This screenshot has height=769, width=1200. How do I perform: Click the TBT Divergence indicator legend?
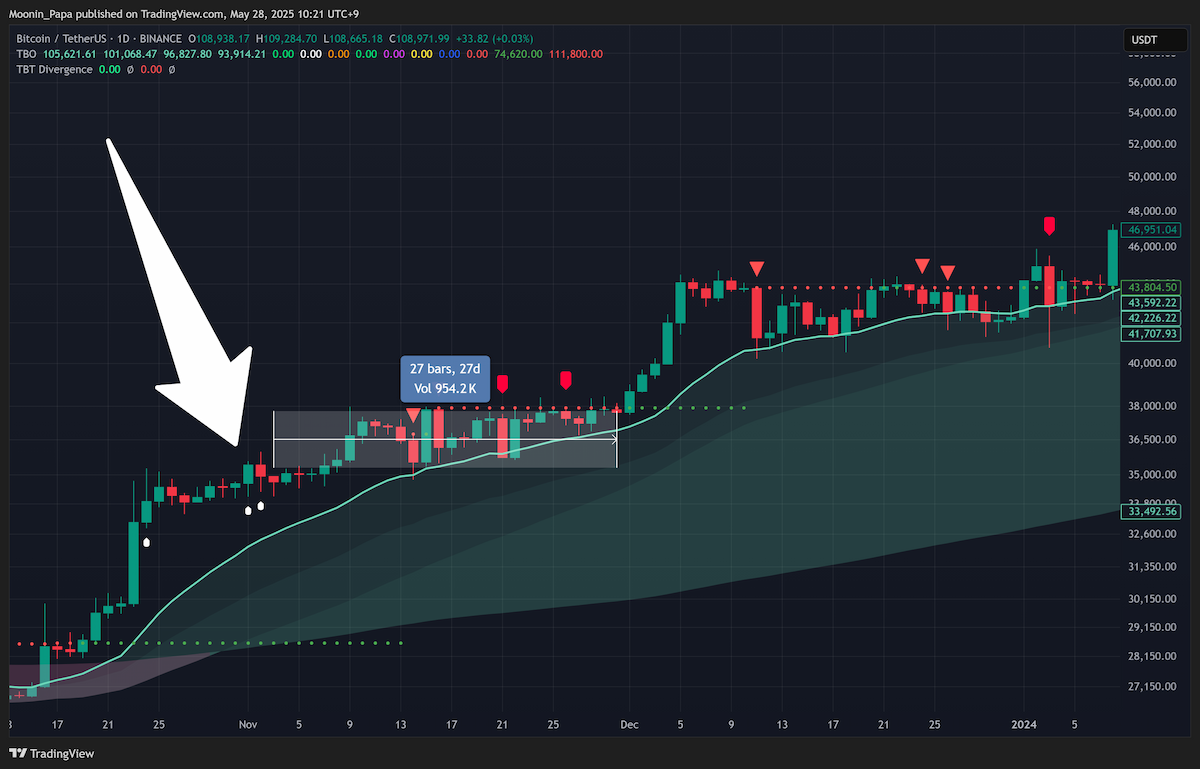[54, 69]
